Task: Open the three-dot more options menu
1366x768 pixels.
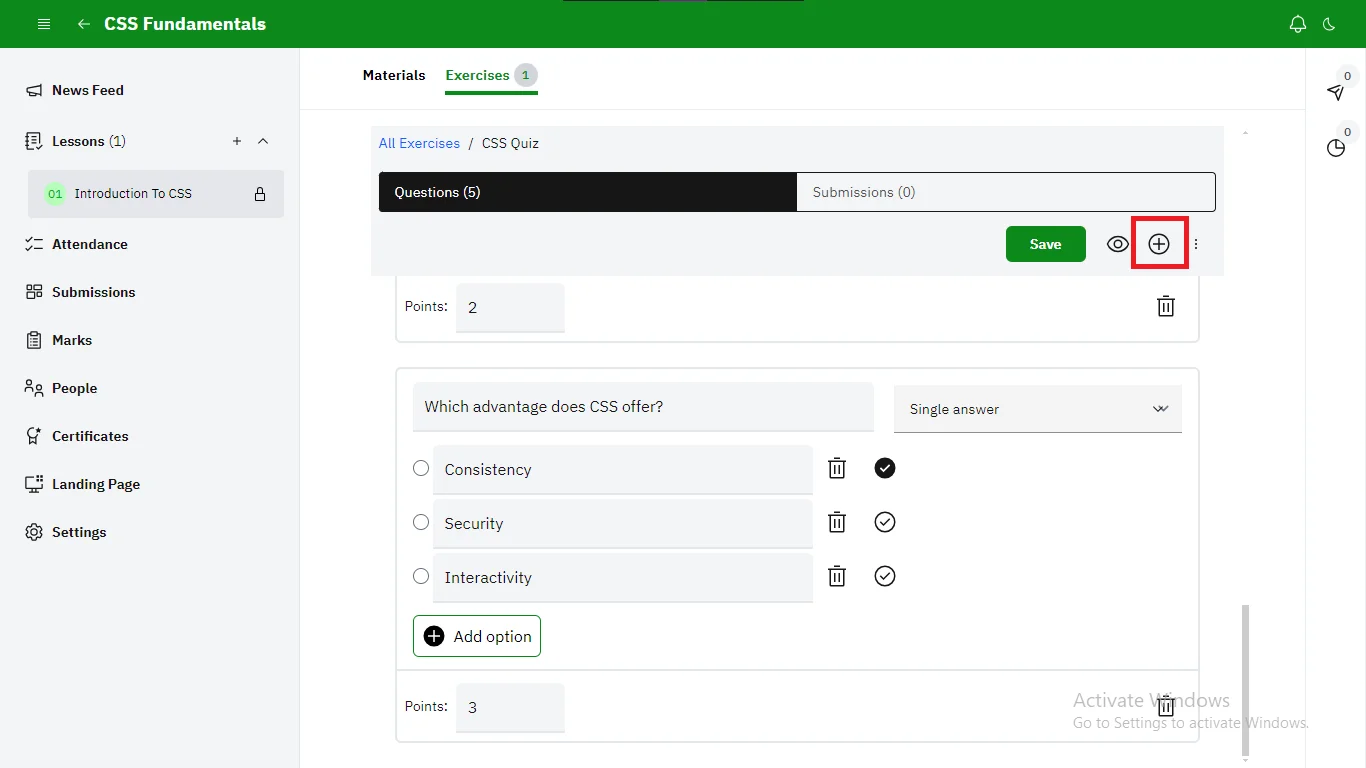Action: click(1196, 244)
